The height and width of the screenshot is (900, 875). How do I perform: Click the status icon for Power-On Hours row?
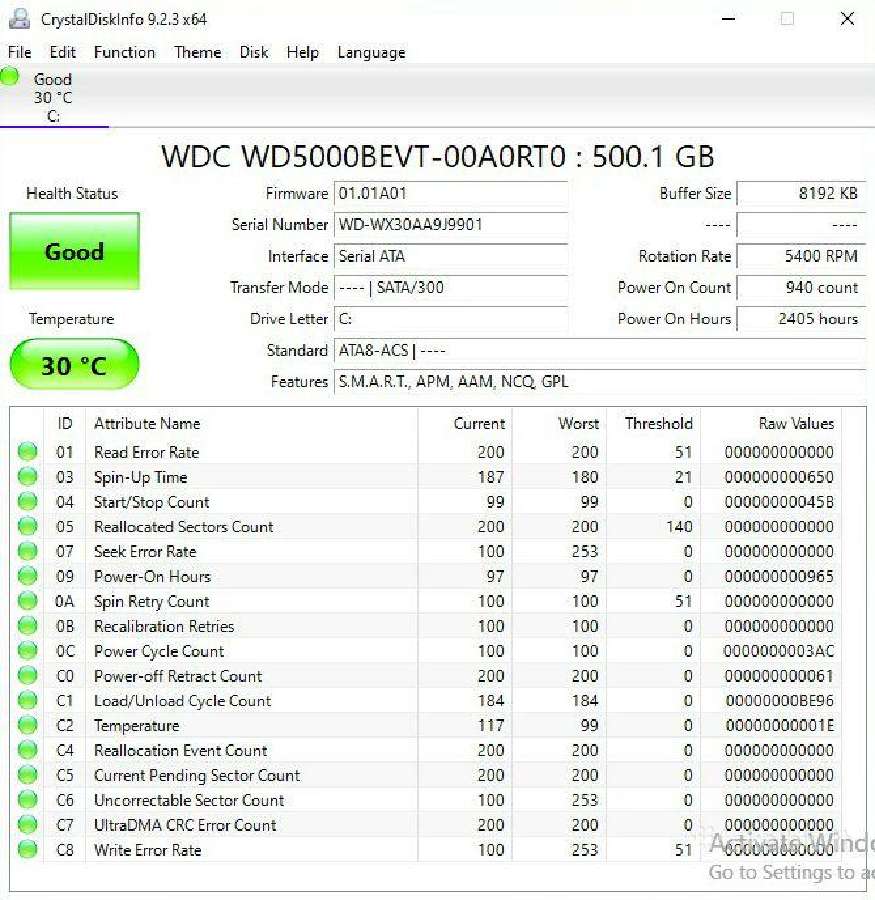pos(28,576)
